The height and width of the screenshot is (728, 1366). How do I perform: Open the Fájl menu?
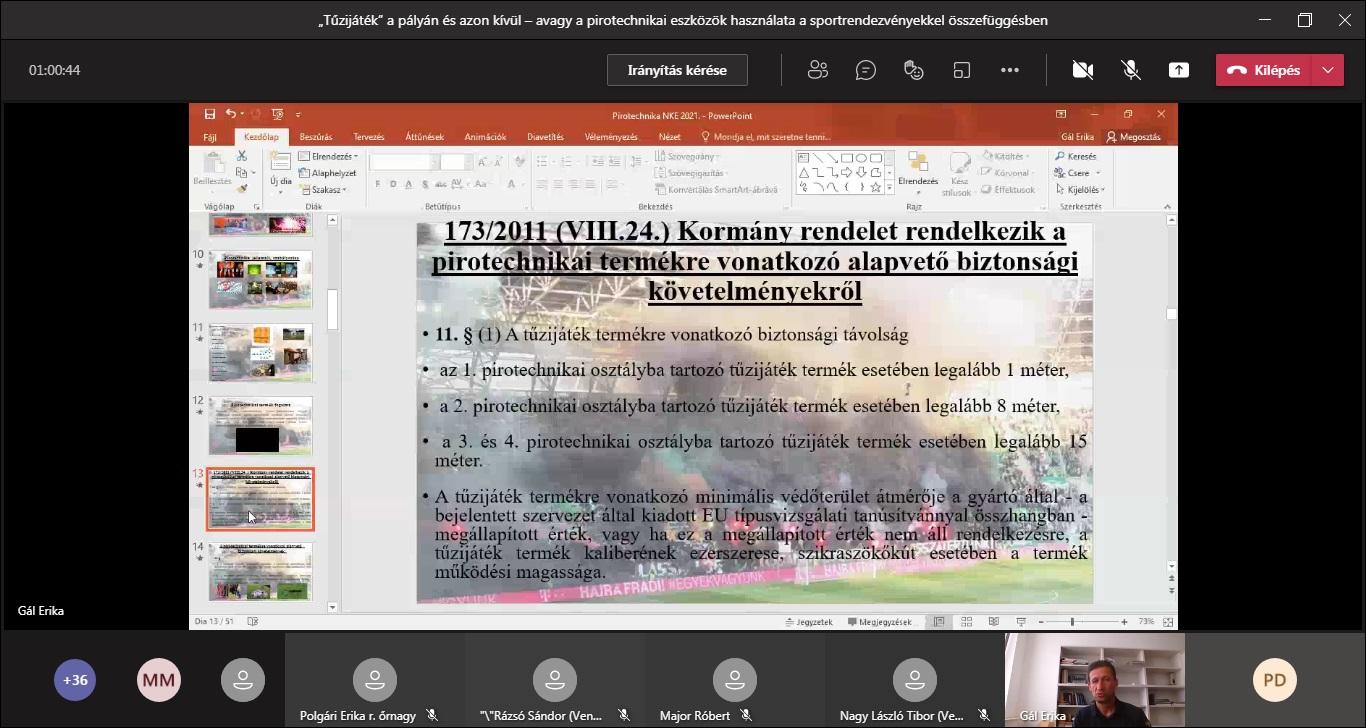click(x=210, y=137)
